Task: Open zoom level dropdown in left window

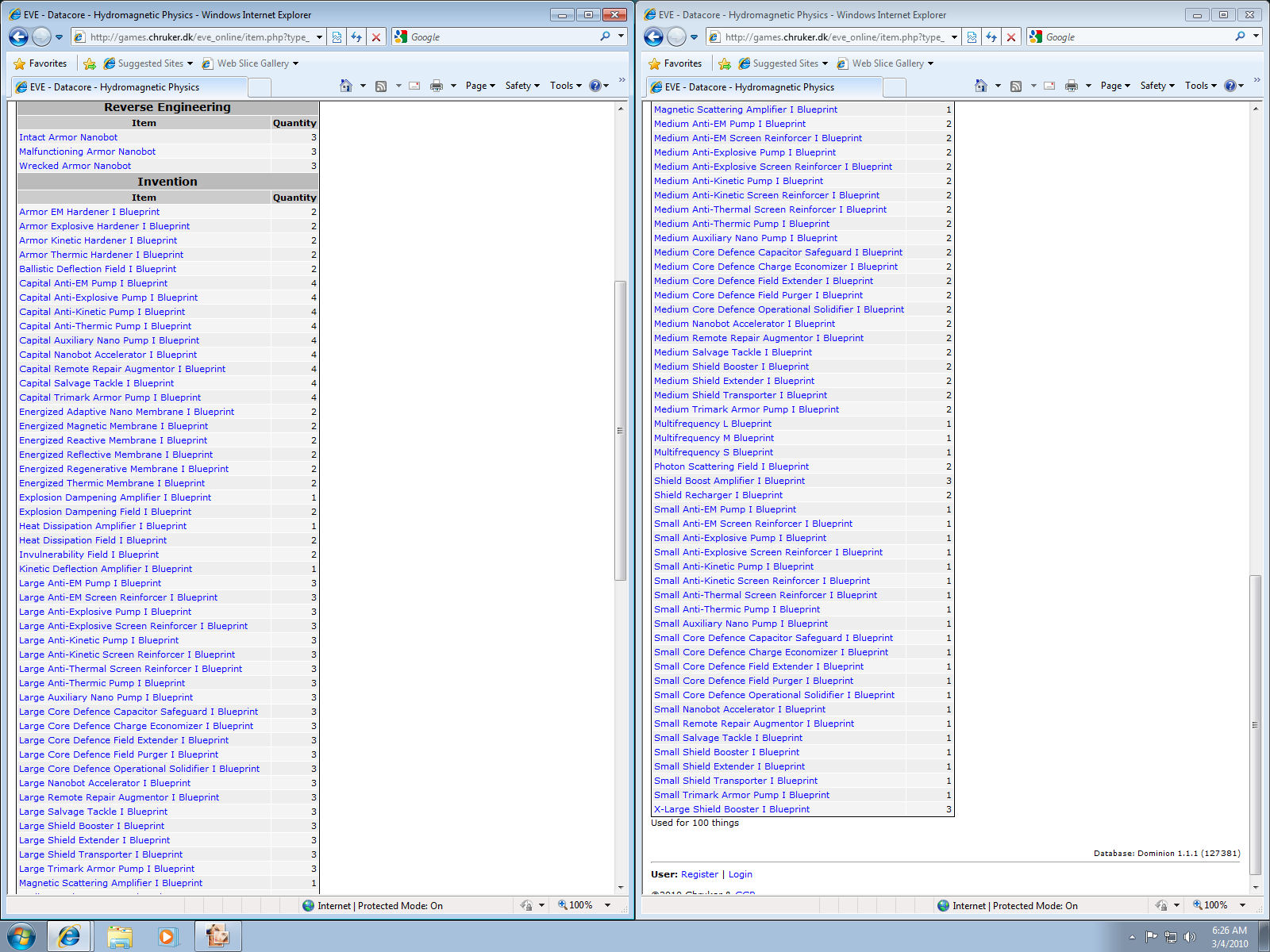Action: pyautogui.click(x=608, y=905)
